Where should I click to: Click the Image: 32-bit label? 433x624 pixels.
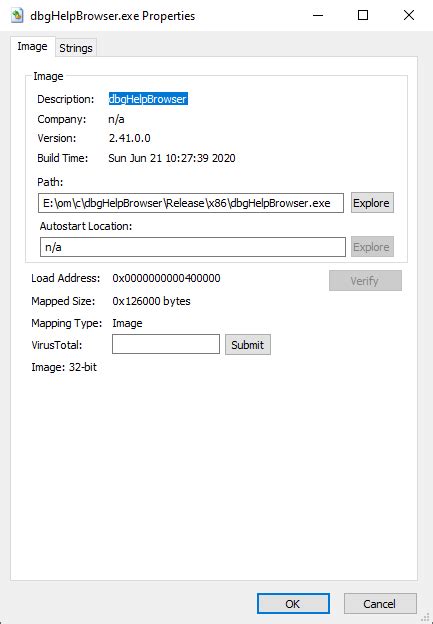[64, 367]
